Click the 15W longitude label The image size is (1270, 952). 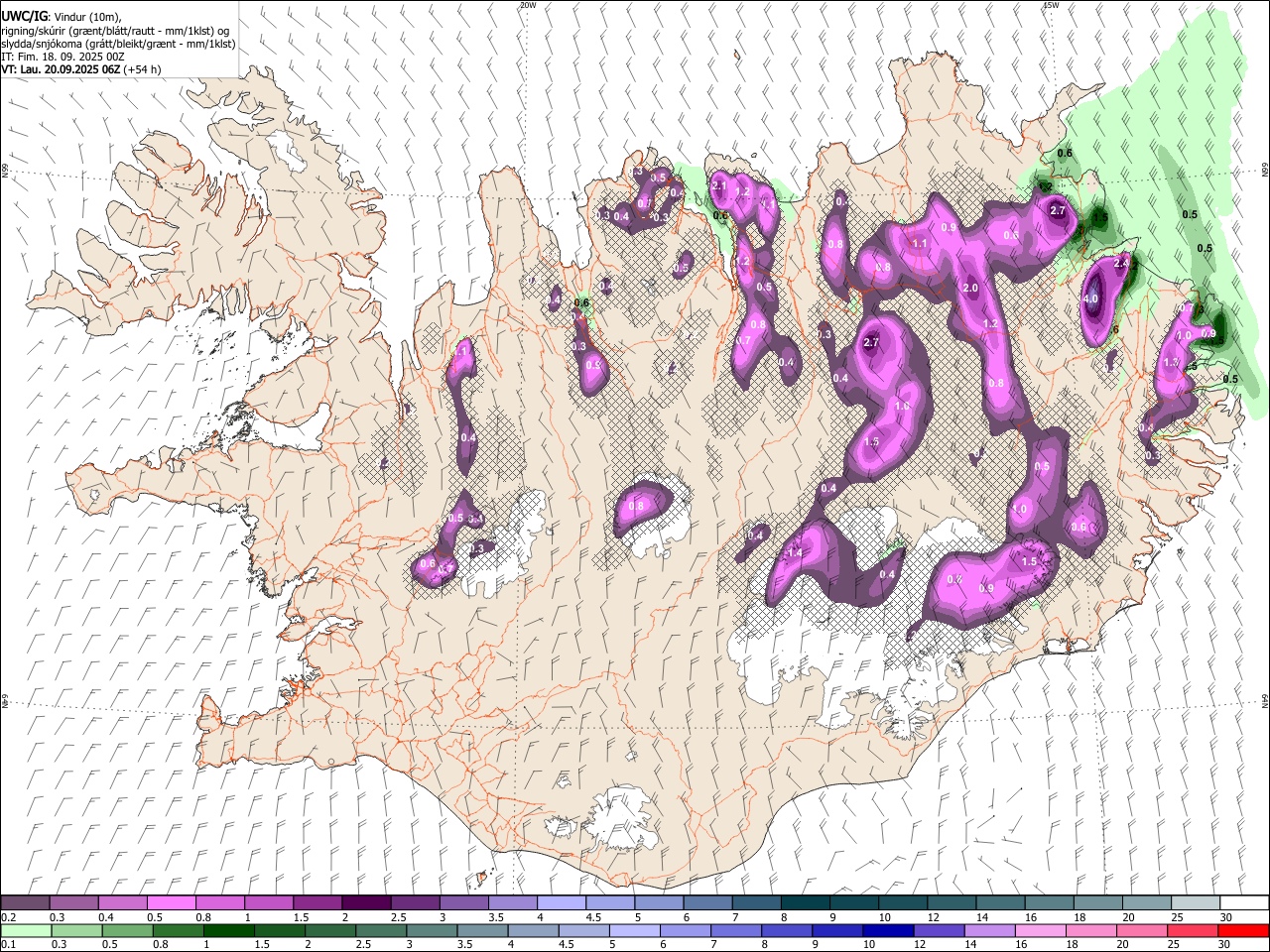(x=1051, y=5)
